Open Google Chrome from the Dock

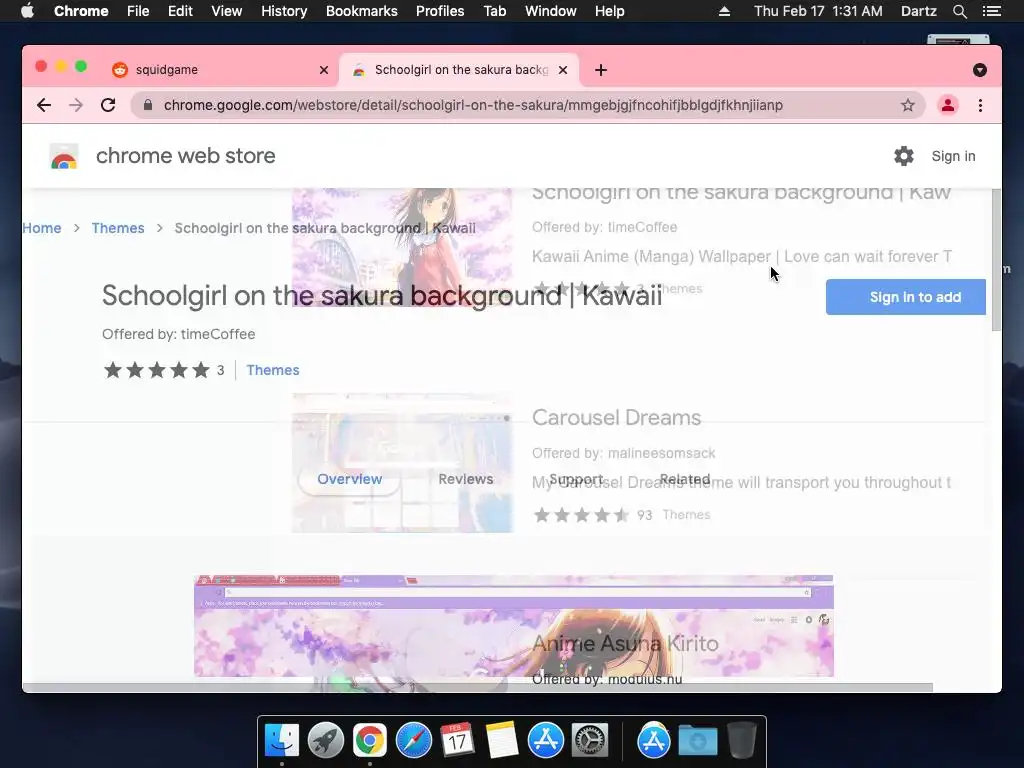[x=370, y=741]
